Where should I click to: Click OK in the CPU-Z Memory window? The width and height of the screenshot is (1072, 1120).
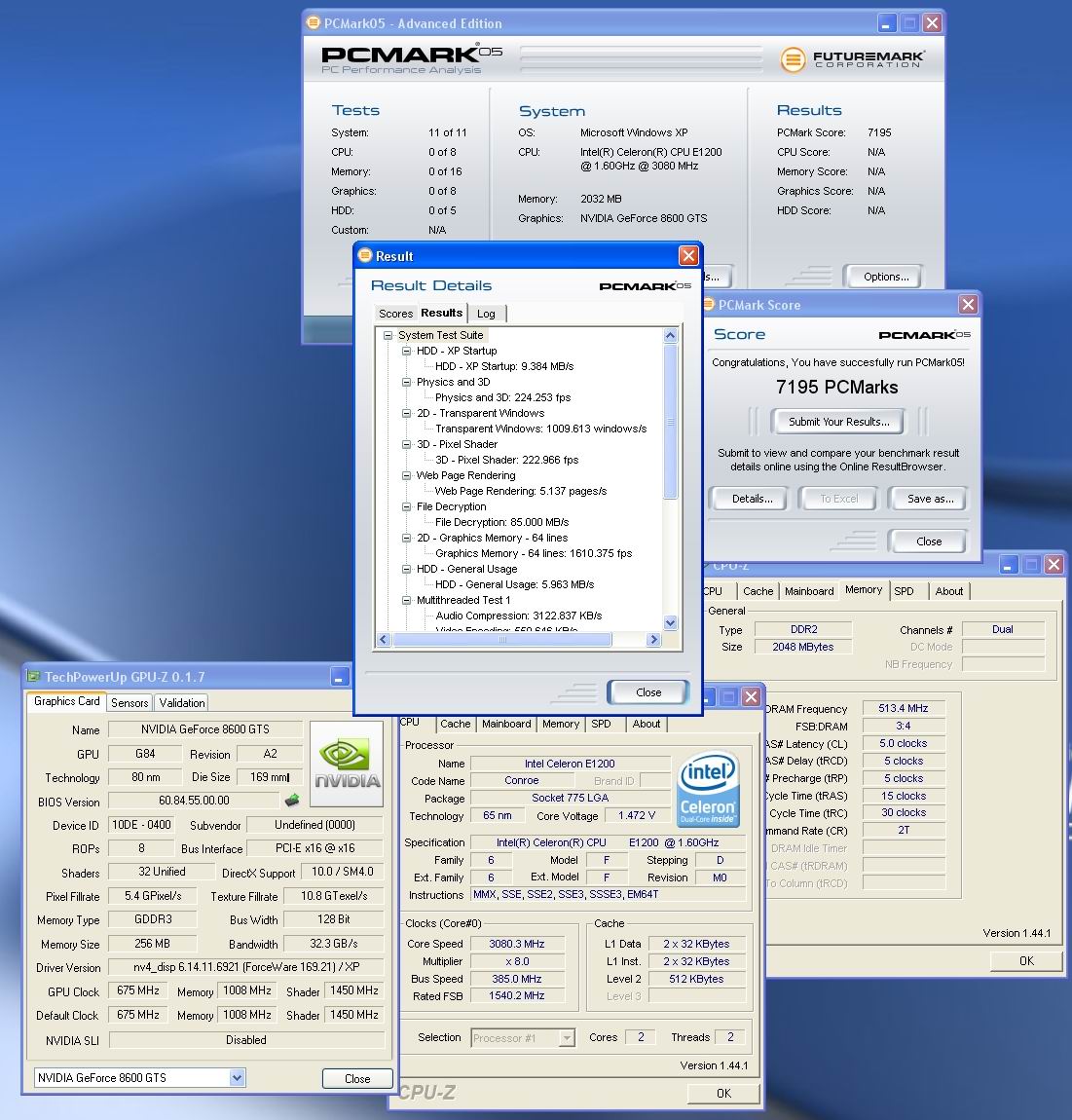coord(1026,960)
